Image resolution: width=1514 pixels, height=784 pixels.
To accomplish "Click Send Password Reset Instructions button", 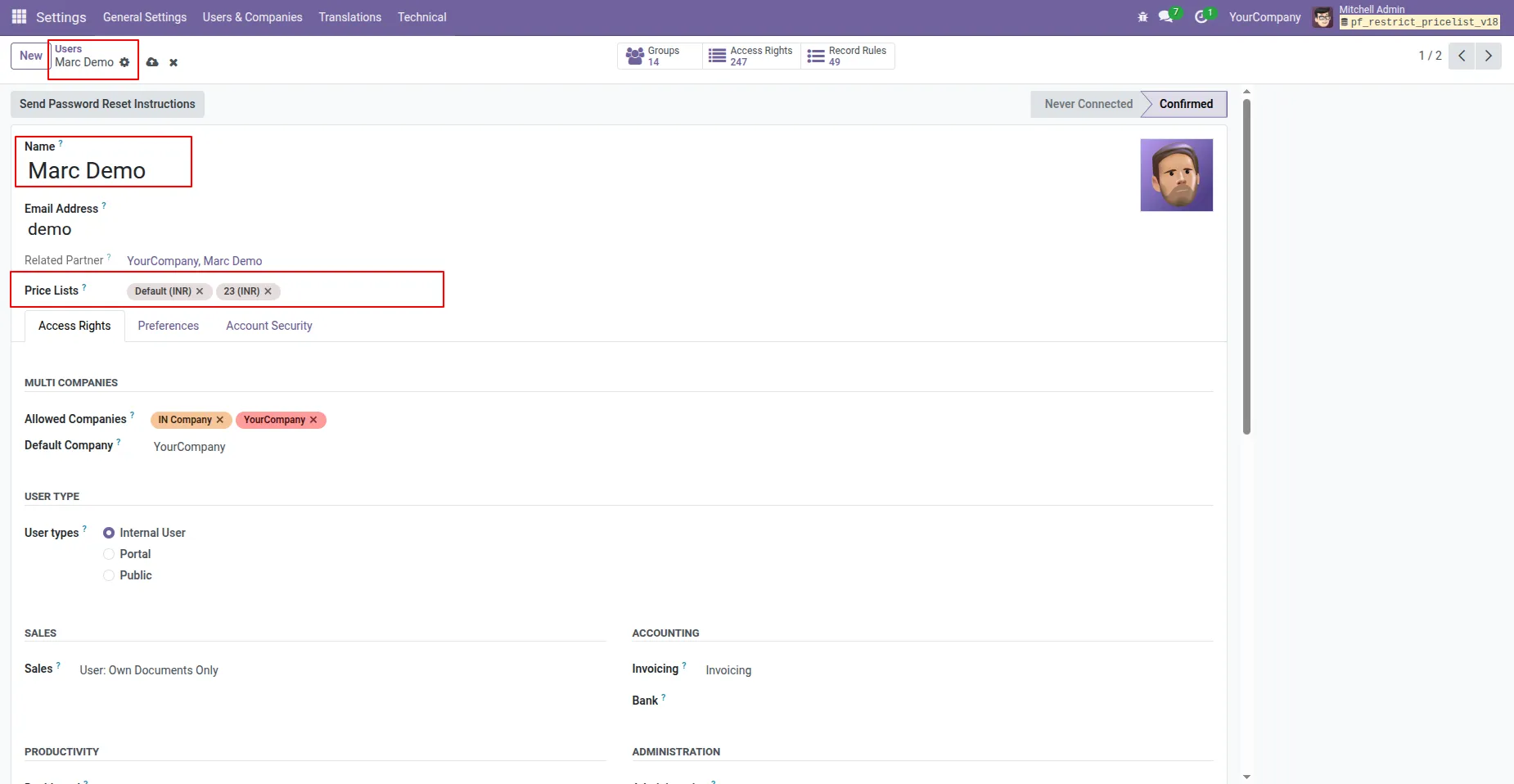I will point(107,104).
